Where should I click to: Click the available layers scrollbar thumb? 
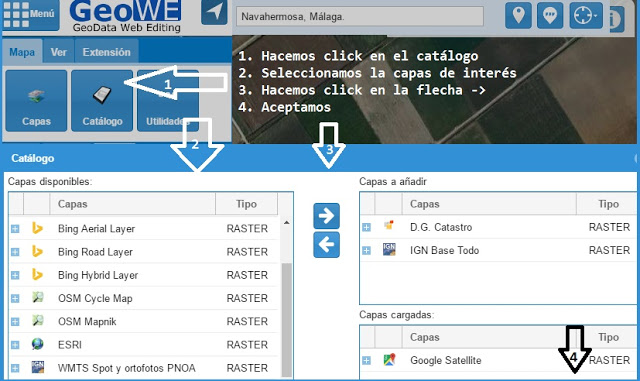pyautogui.click(x=287, y=321)
